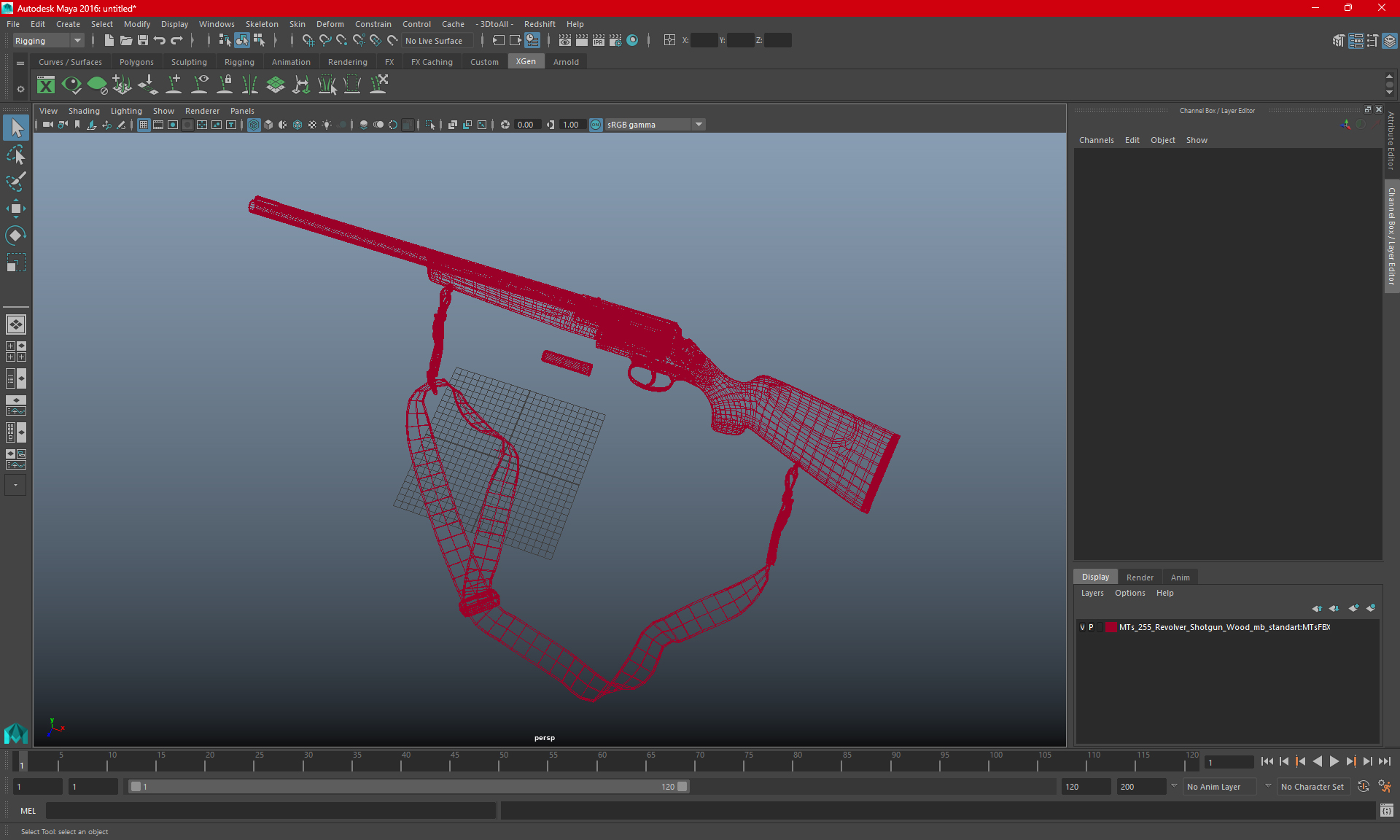
Task: Activate the Paint selection tool
Action: (x=15, y=182)
